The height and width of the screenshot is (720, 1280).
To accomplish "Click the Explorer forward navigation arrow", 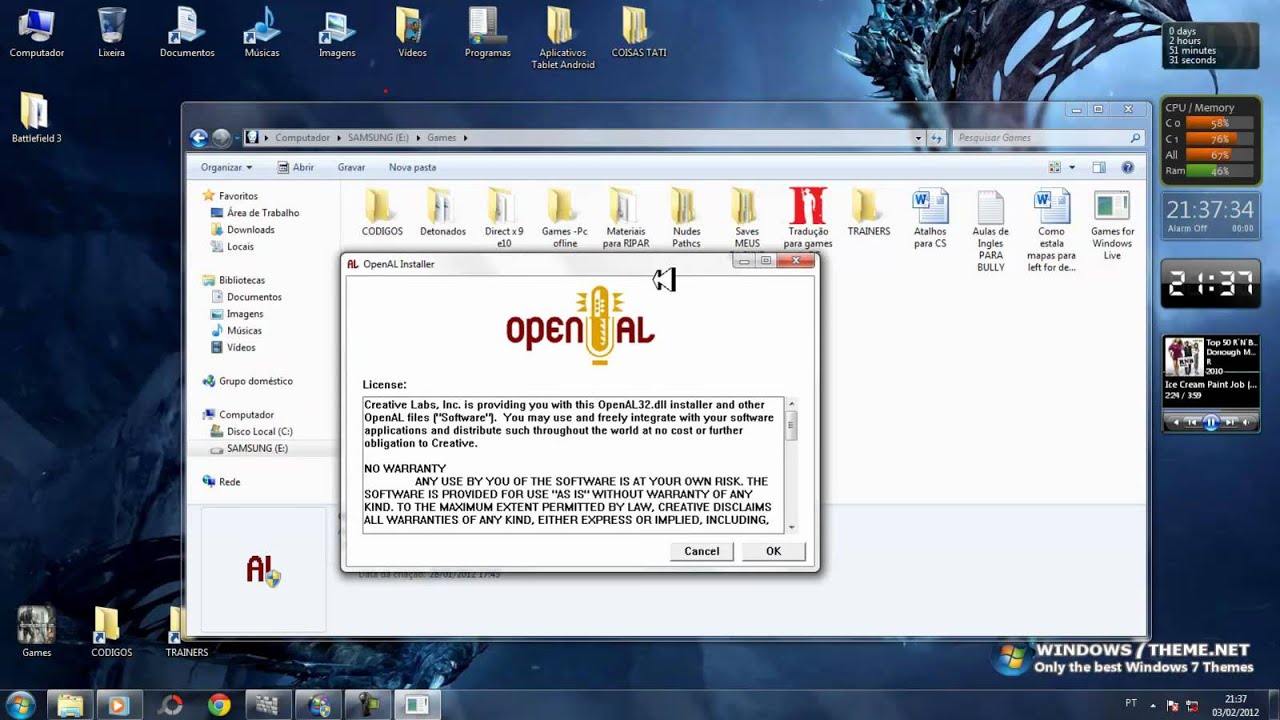I will tap(221, 138).
